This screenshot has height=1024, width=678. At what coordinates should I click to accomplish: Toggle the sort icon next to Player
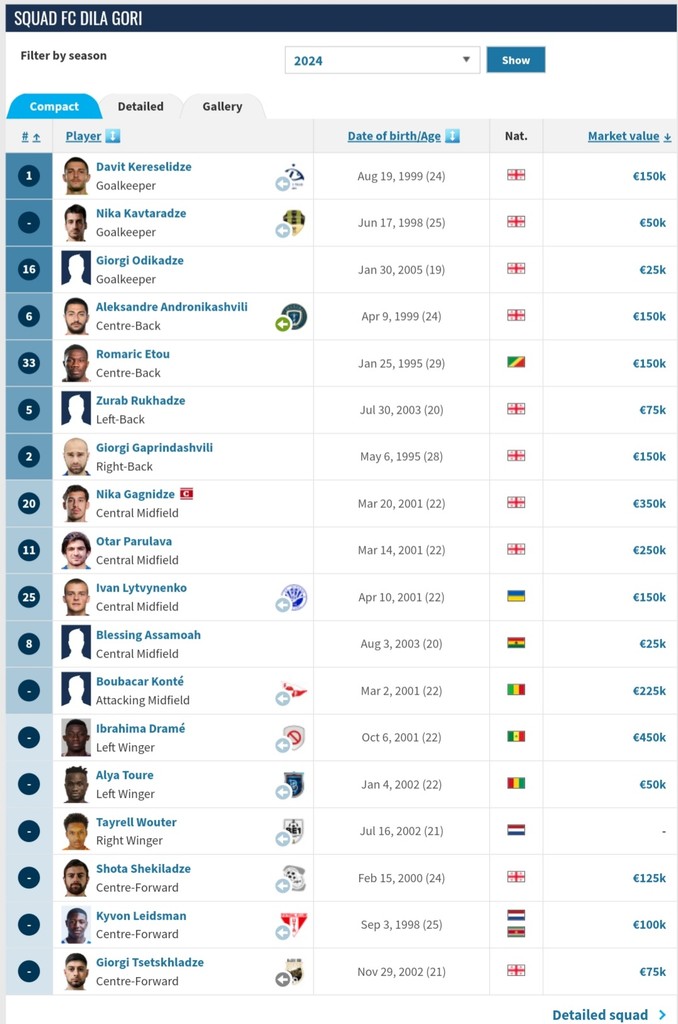pyautogui.click(x=113, y=136)
